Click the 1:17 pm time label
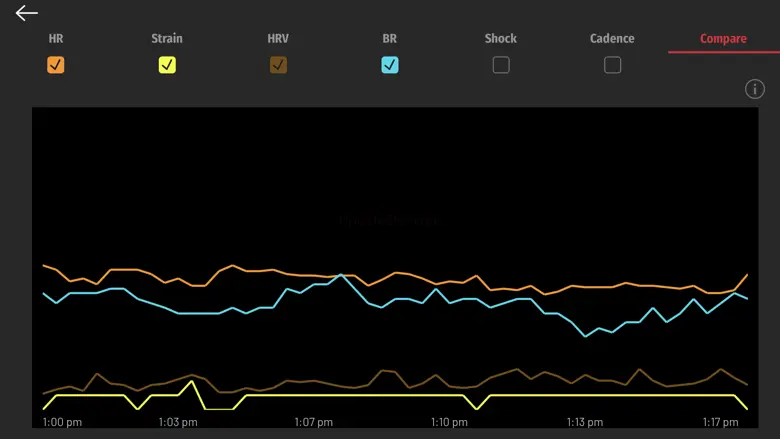 click(720, 422)
